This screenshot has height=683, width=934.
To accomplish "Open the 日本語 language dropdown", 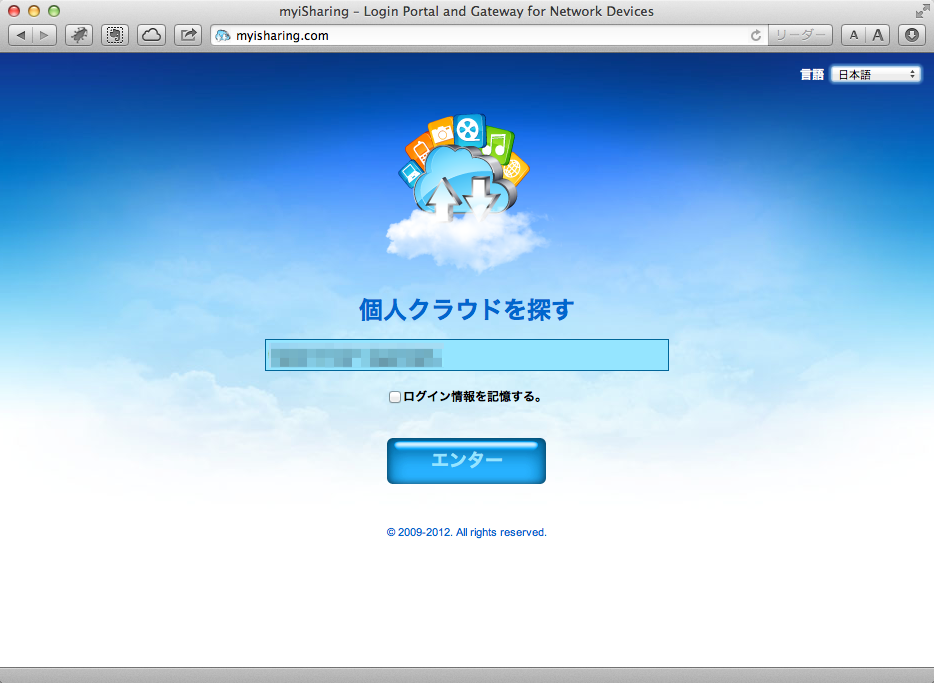I will click(876, 74).
